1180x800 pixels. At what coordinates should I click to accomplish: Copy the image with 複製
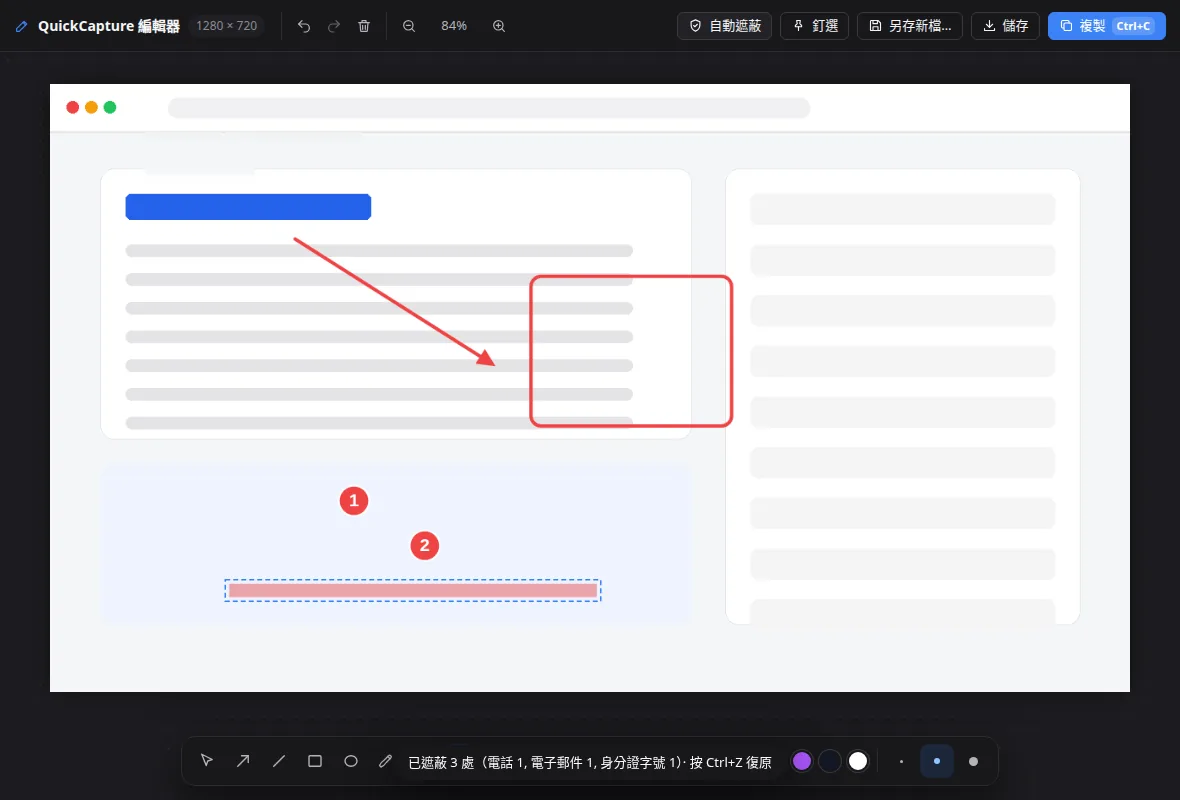[x=1106, y=26]
